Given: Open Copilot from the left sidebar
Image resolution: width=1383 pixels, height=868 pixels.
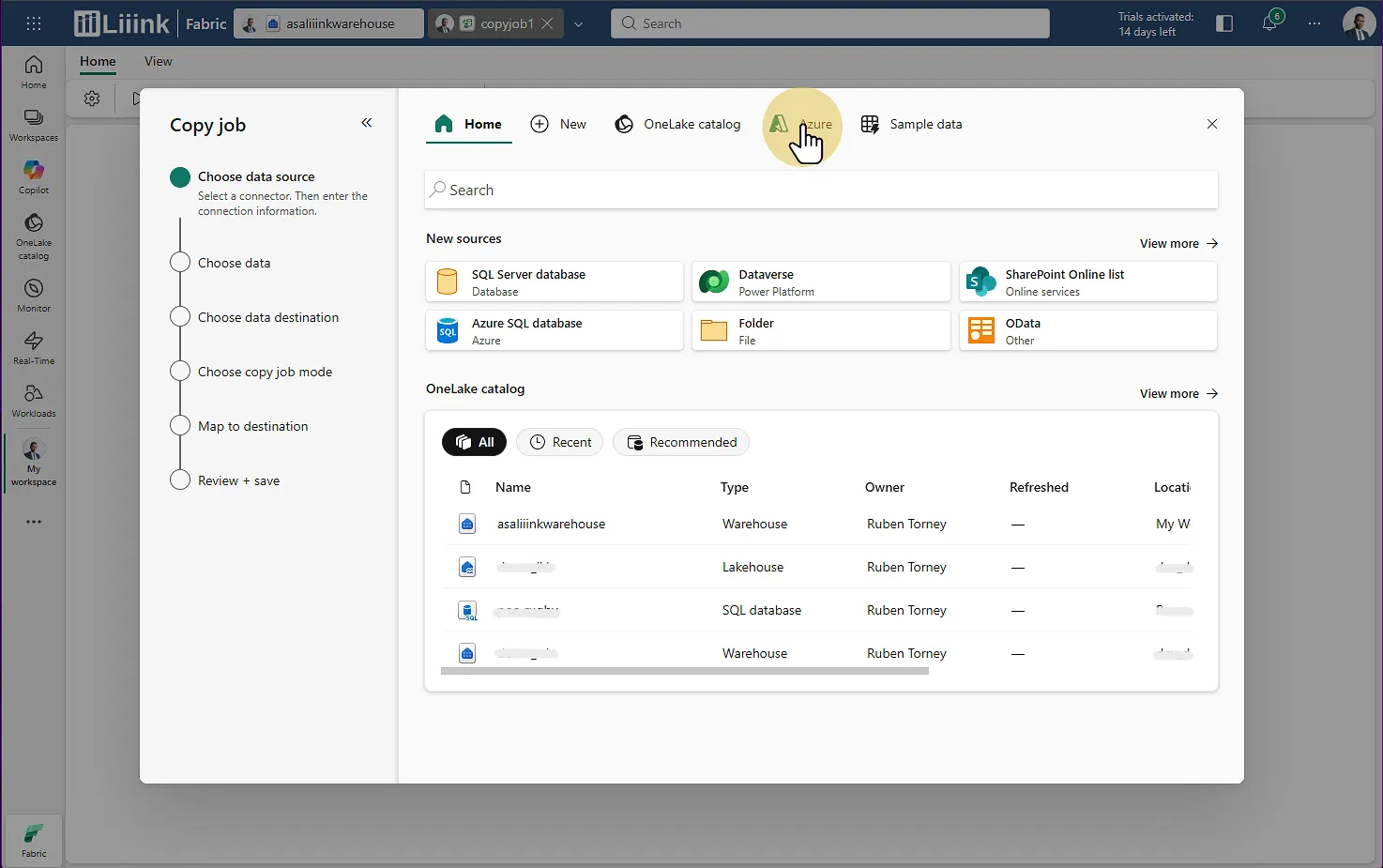Looking at the screenshot, I should click(x=34, y=176).
